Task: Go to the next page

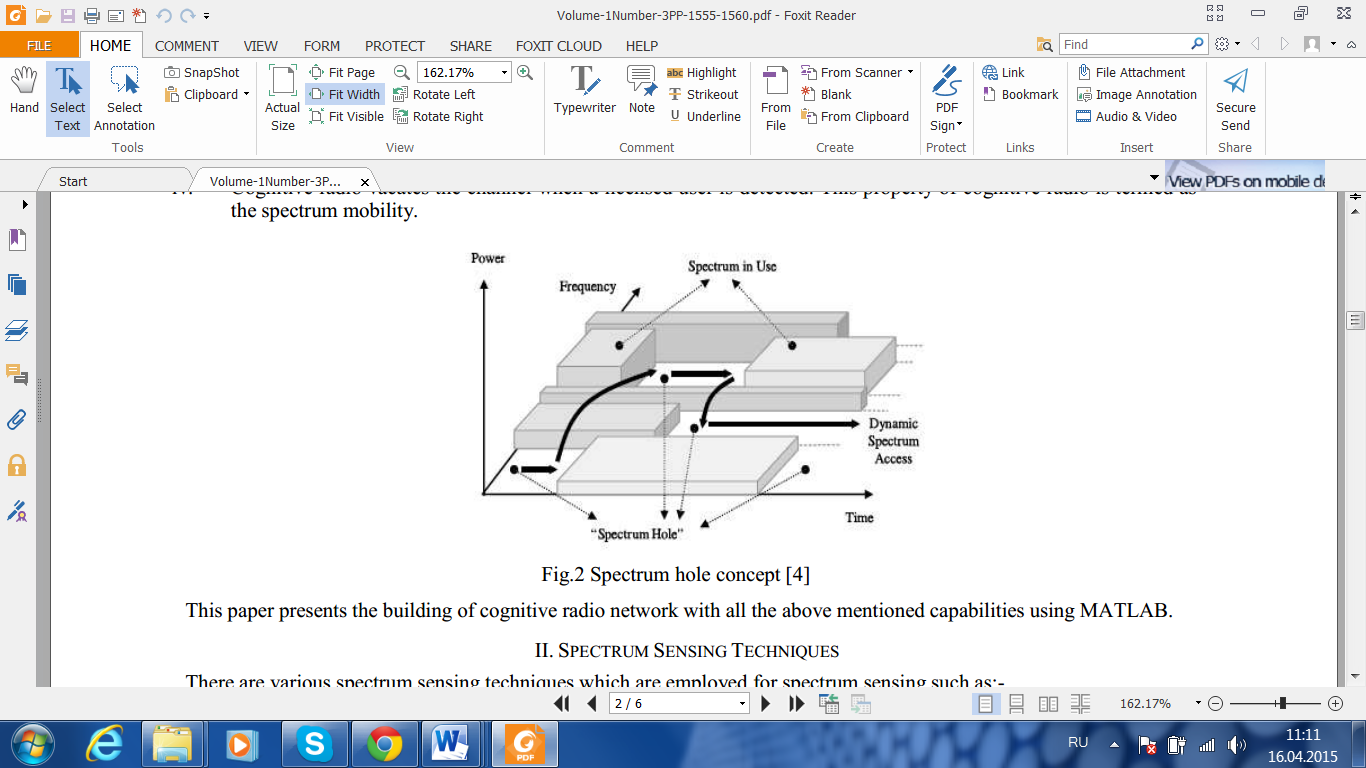Action: click(x=766, y=704)
